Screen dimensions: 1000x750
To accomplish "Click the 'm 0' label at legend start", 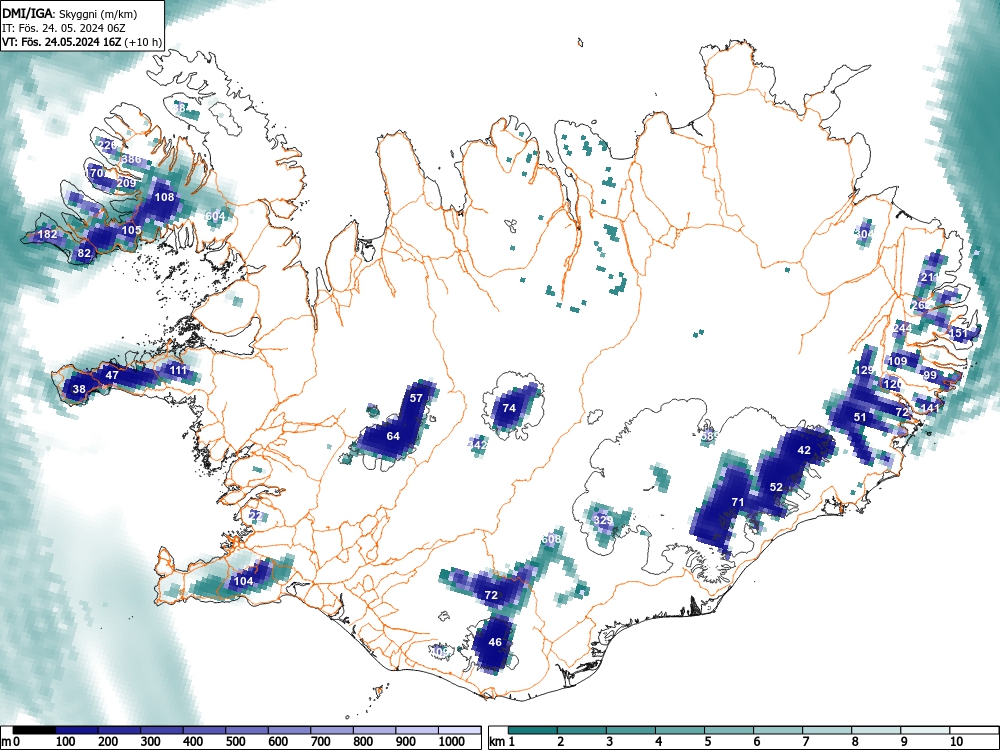I will 11,742.
